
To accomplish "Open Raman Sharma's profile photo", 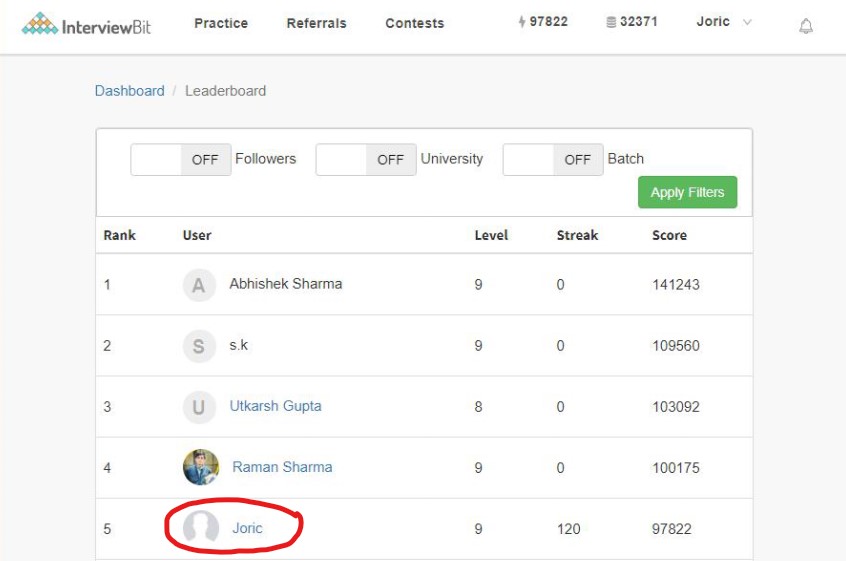I will click(201, 467).
